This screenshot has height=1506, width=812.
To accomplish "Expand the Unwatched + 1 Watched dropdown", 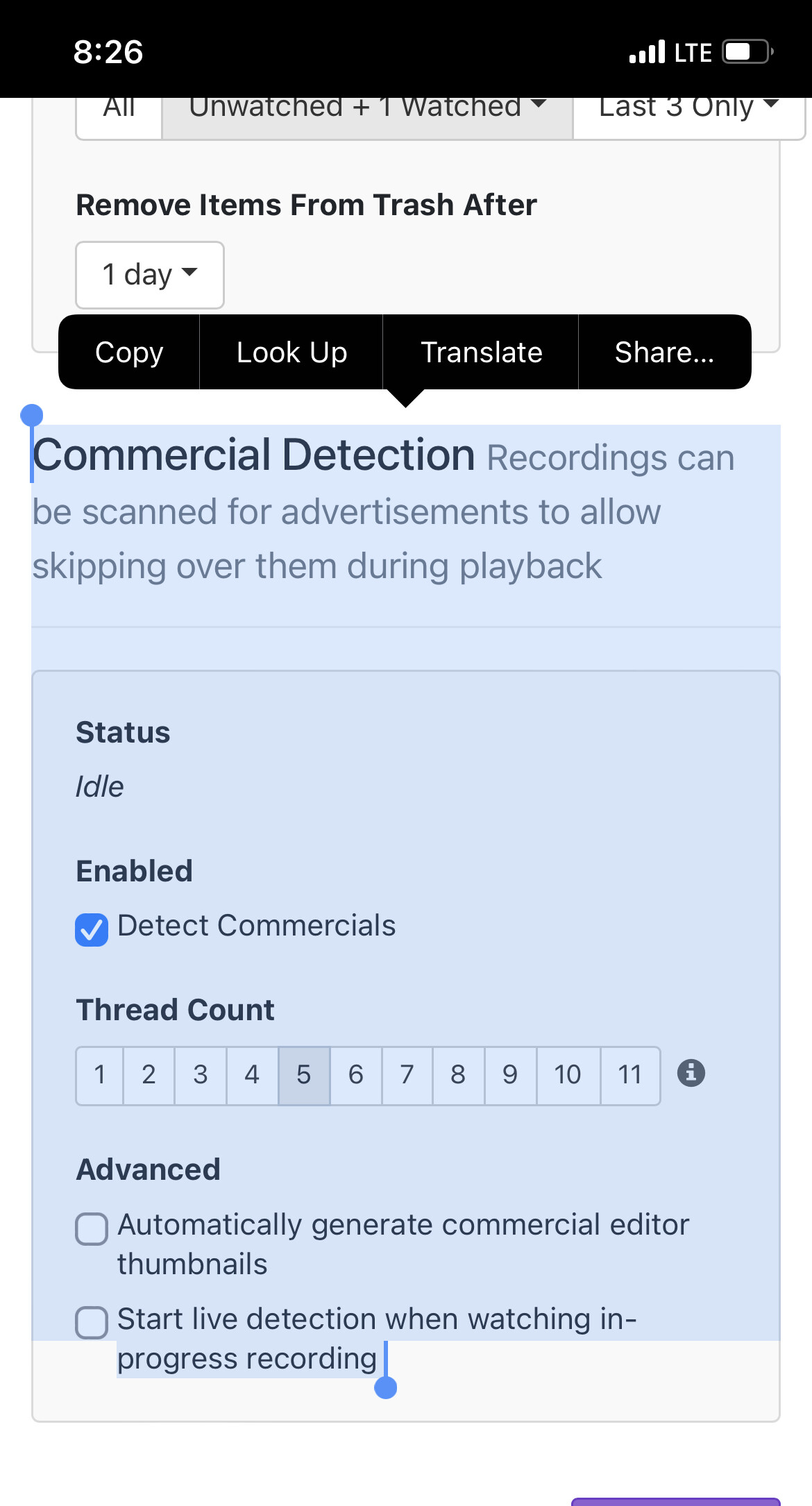I will click(367, 108).
